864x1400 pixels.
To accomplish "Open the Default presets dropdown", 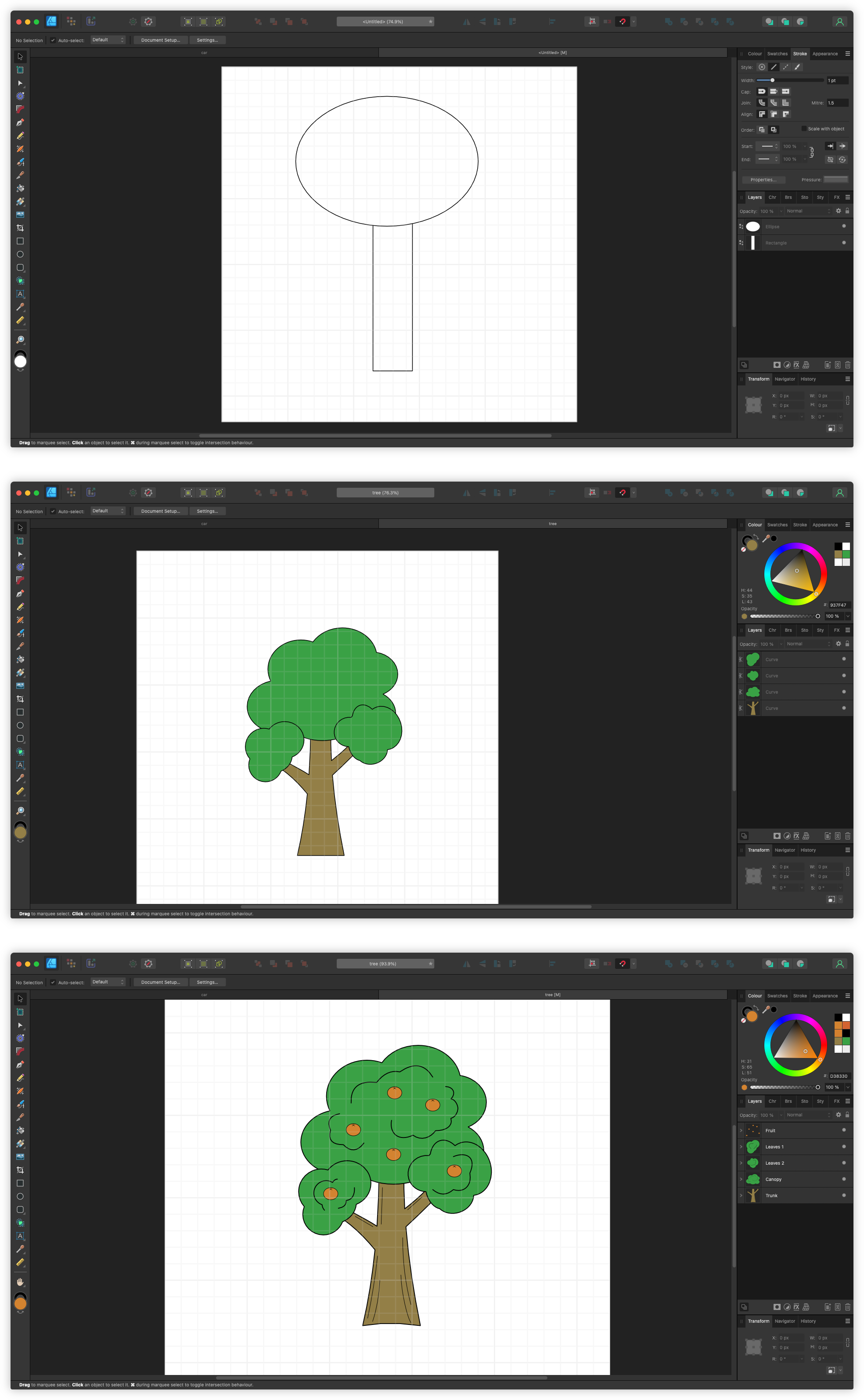I will (108, 40).
